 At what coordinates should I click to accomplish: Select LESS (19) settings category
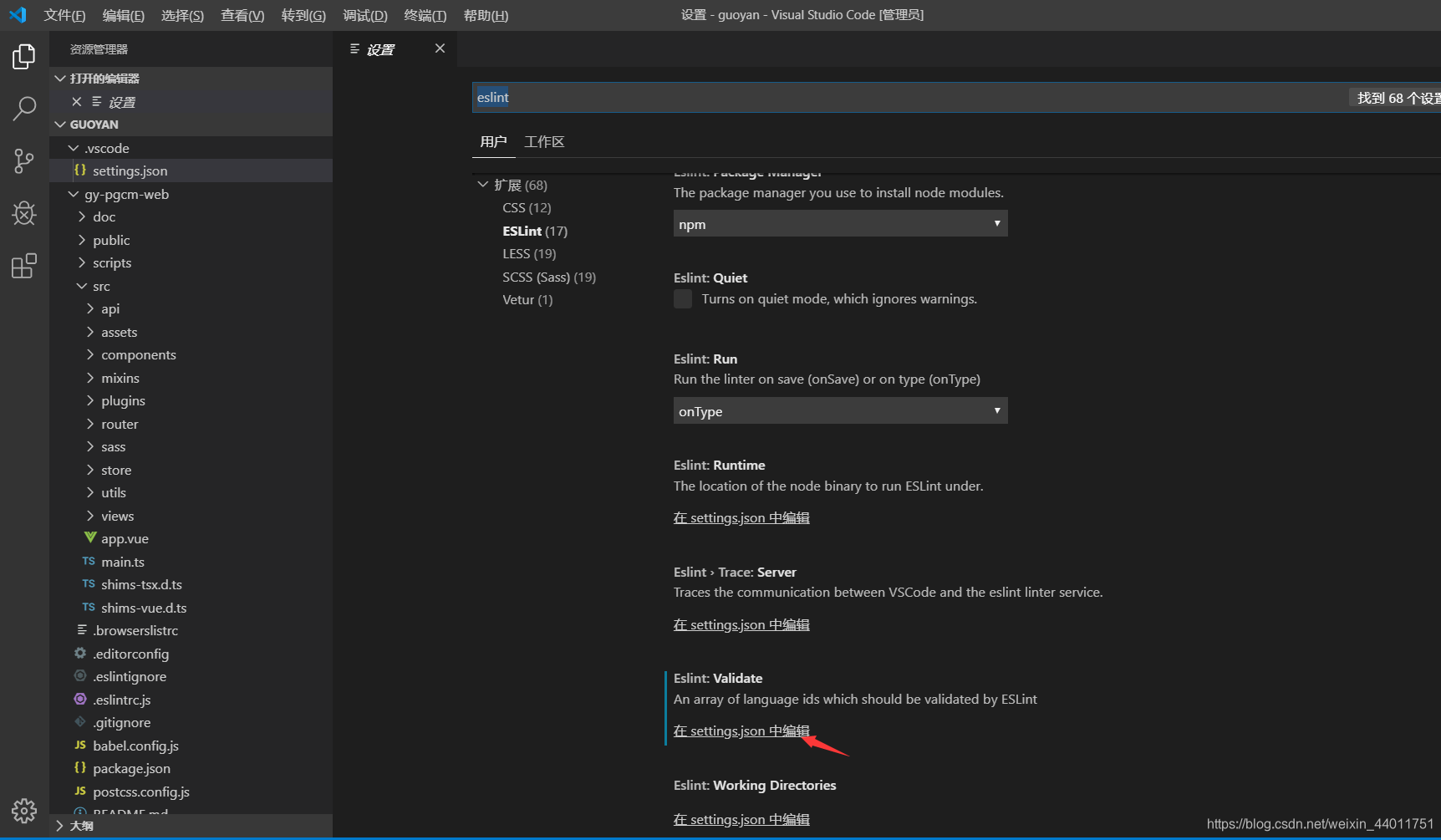(529, 254)
